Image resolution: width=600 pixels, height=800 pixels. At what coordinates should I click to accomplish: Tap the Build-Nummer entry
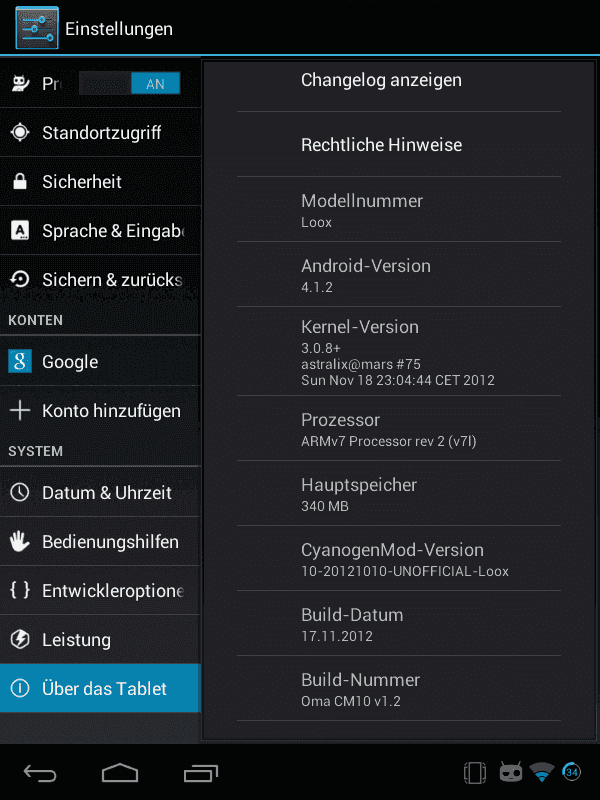(399, 689)
